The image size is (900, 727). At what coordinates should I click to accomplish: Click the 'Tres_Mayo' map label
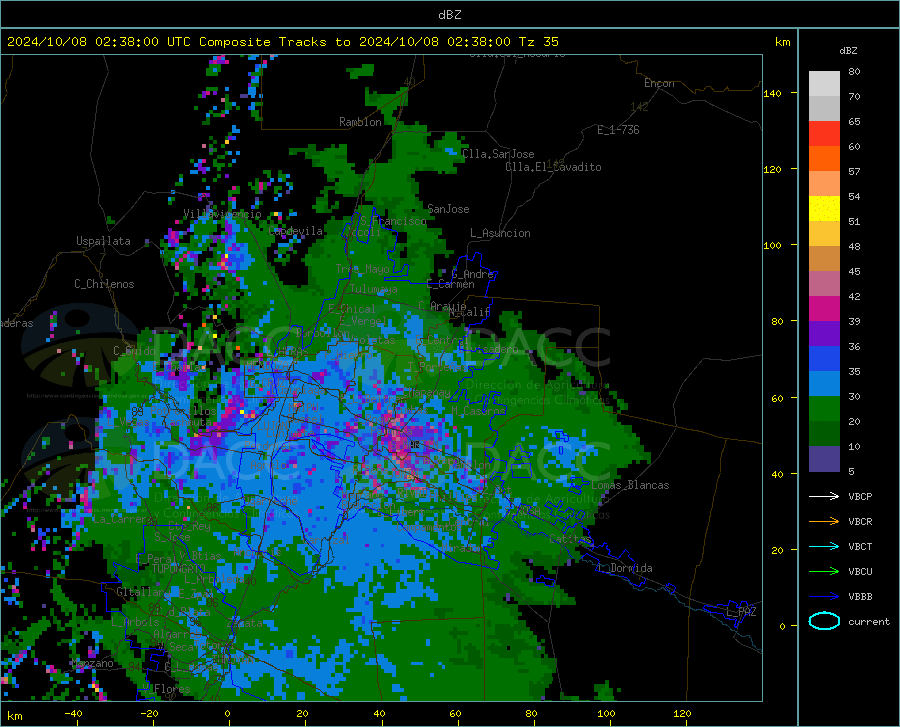[362, 269]
